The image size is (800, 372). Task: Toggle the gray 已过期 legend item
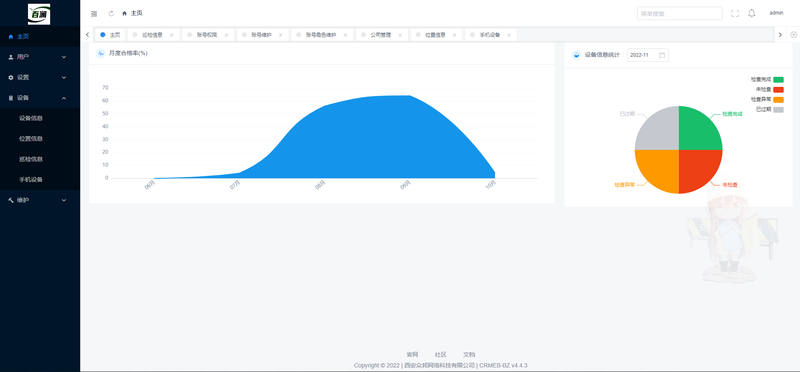pyautogui.click(x=769, y=110)
